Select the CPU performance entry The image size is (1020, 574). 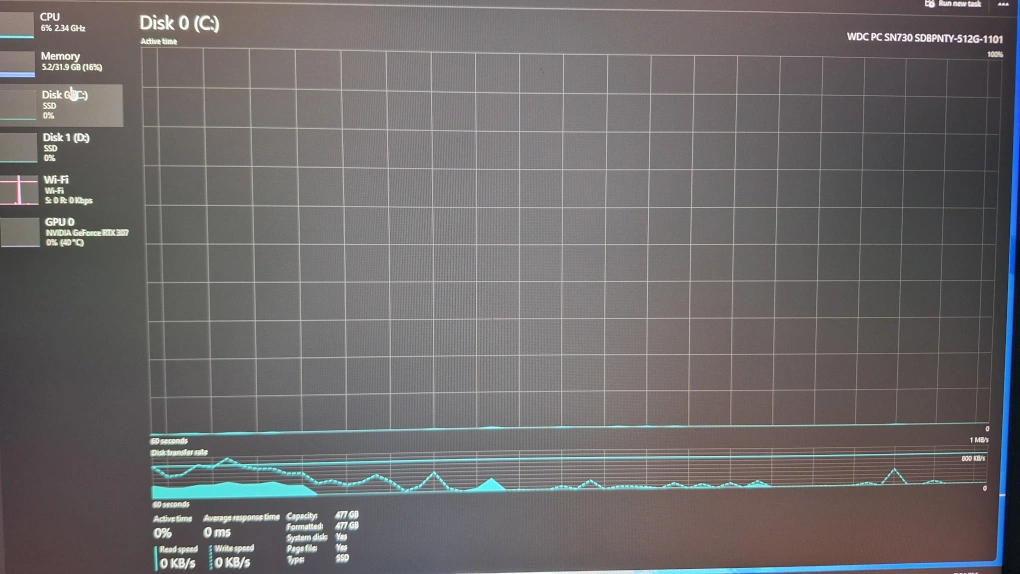point(62,23)
